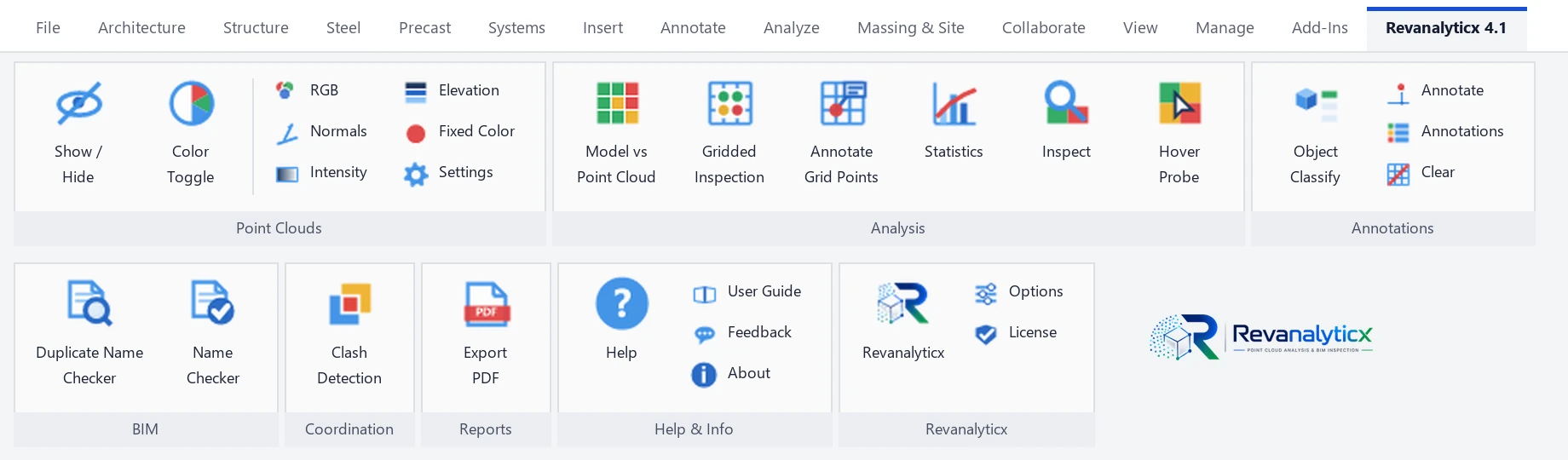Viewport: 1568px width, 460px height.
Task: Click the Annotations panel title bar
Action: (x=1392, y=228)
